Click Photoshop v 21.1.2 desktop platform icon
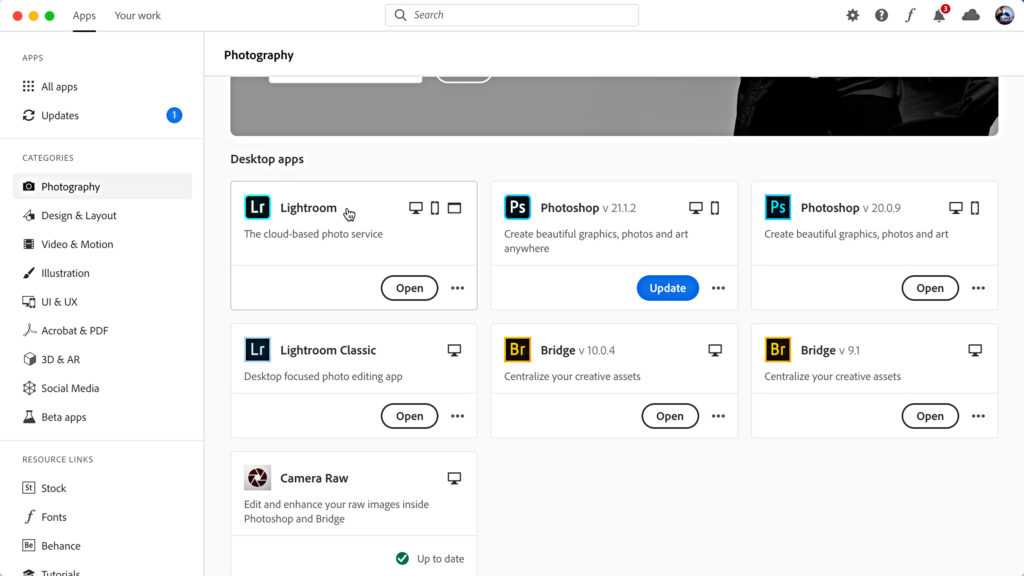This screenshot has width=1024, height=576. [696, 208]
